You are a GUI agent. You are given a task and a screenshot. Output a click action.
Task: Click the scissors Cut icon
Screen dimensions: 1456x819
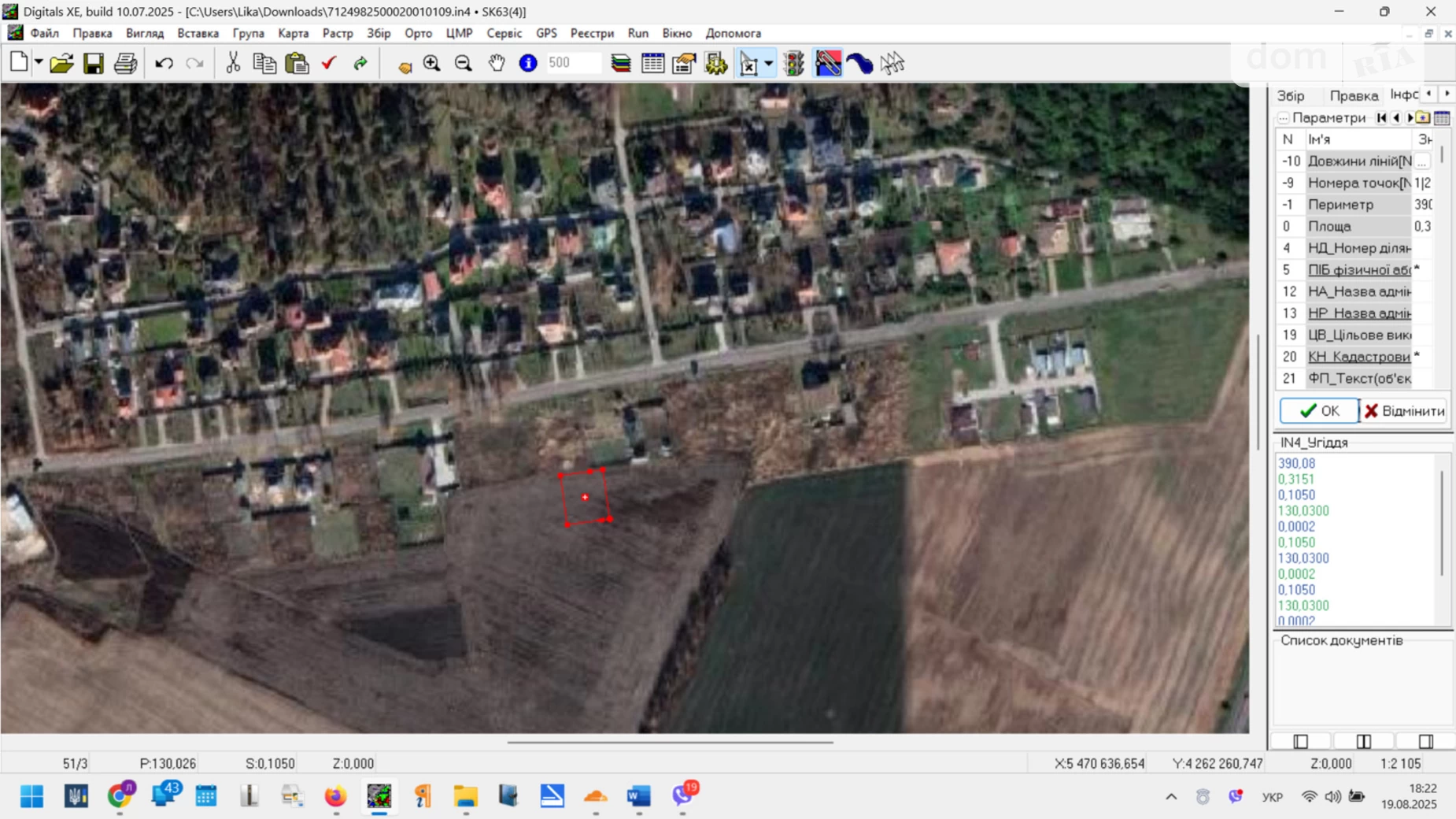coord(233,63)
